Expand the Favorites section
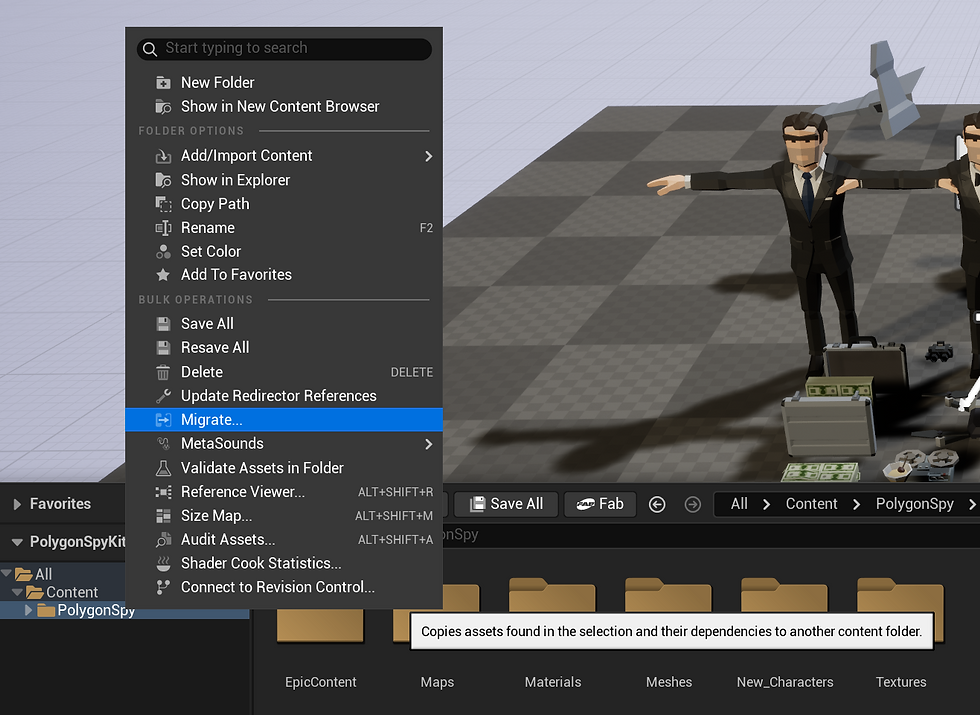Image resolution: width=980 pixels, height=715 pixels. (18, 504)
